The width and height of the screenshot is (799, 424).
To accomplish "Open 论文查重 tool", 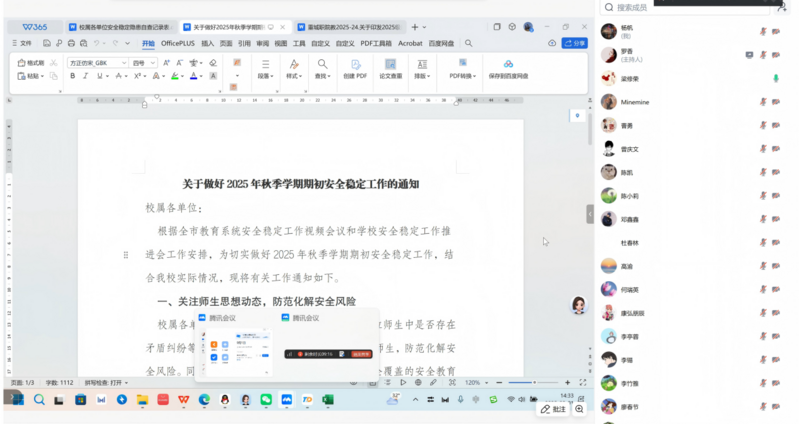I will [x=390, y=69].
